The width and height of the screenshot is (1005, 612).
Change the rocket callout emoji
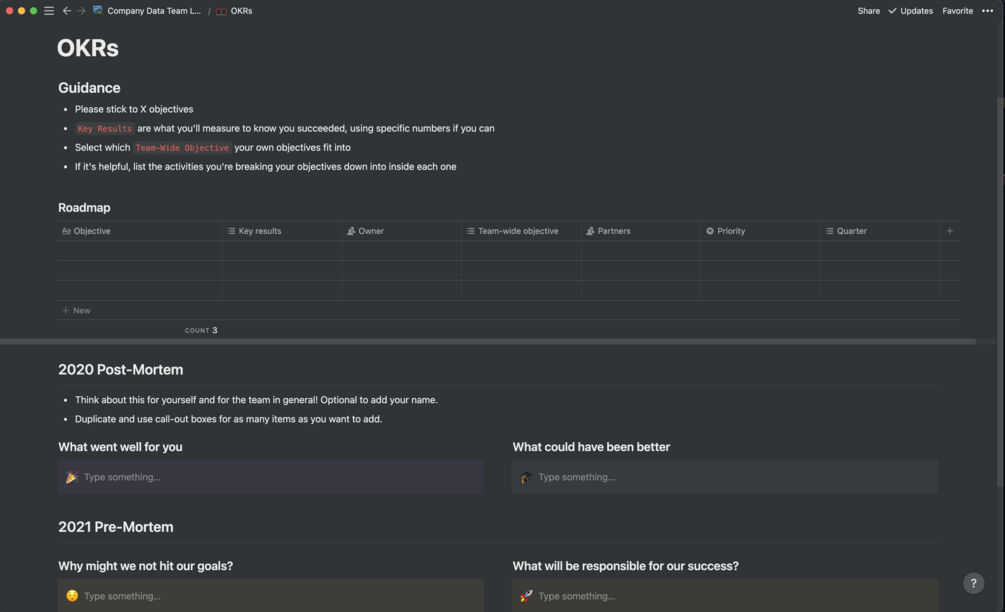[526, 596]
